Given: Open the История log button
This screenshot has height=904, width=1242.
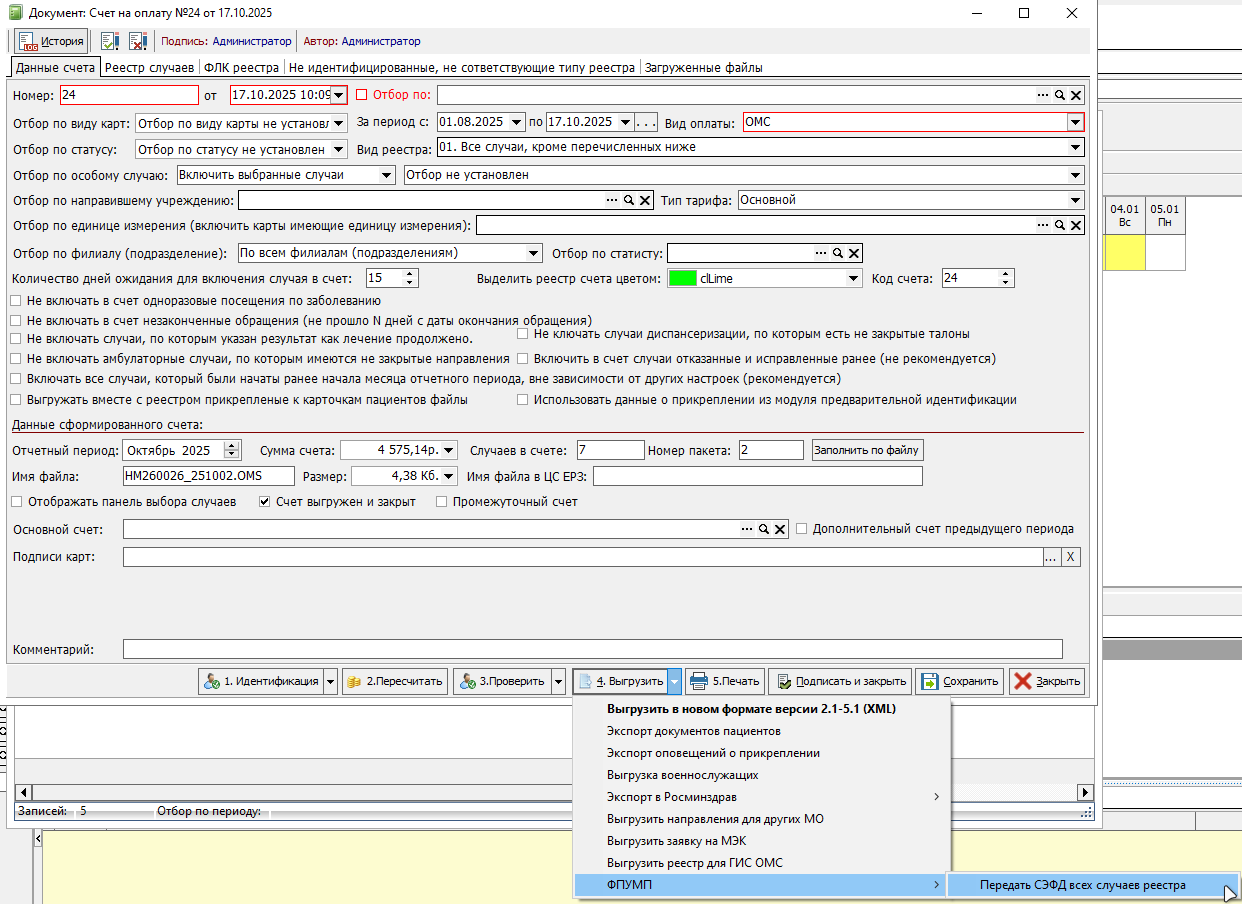Looking at the screenshot, I should pyautogui.click(x=51, y=41).
